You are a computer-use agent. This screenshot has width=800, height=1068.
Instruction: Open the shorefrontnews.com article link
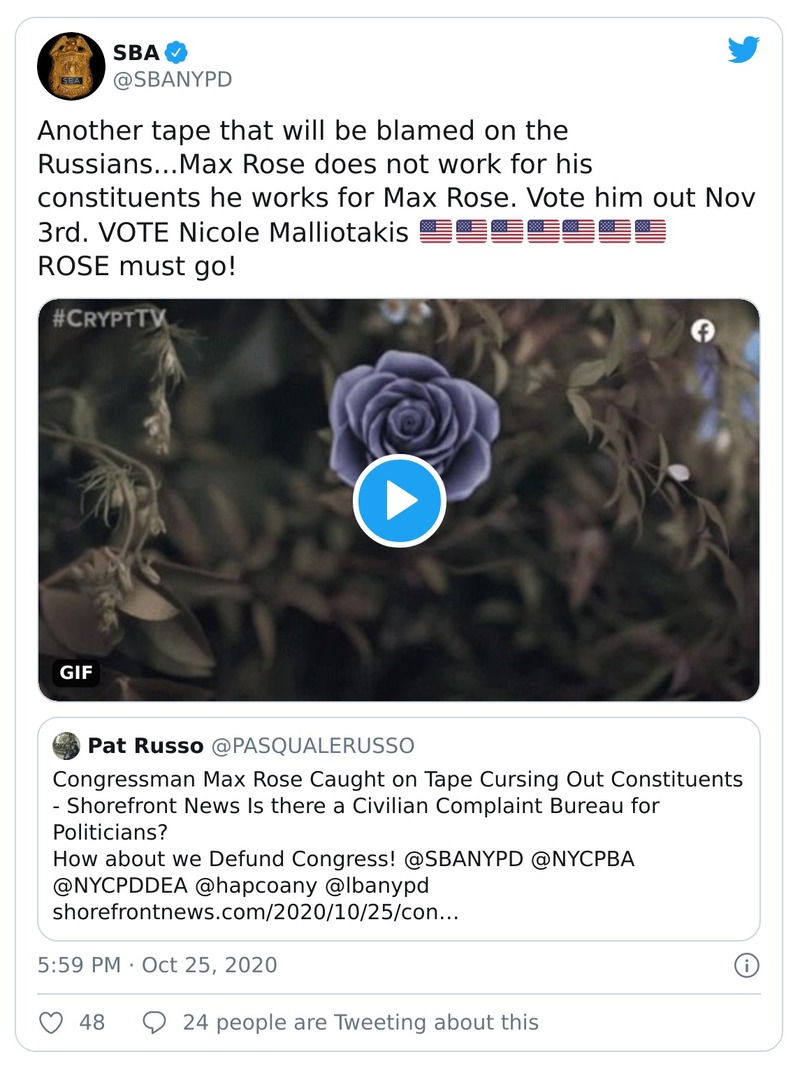pos(255,913)
